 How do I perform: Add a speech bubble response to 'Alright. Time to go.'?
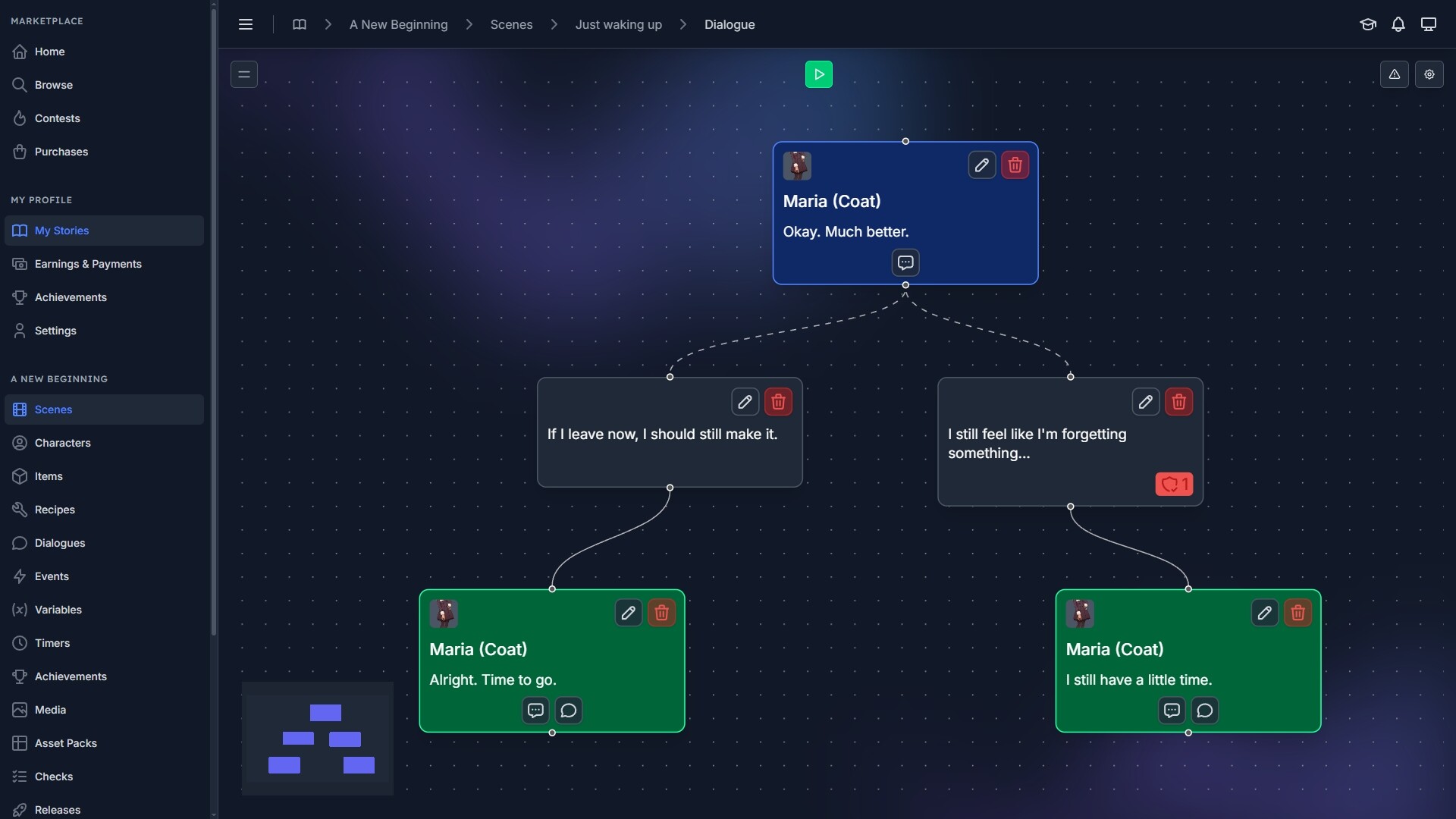(569, 711)
